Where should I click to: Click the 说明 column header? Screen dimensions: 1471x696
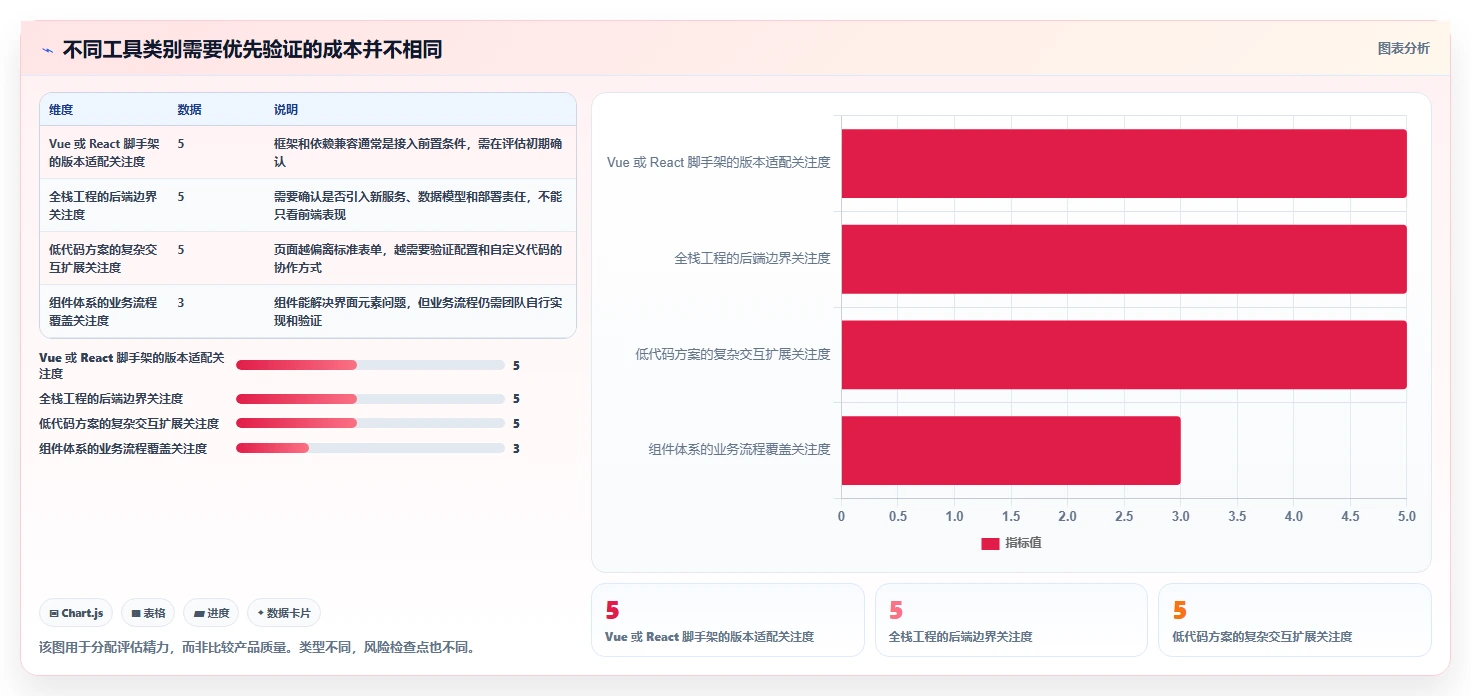pos(286,110)
